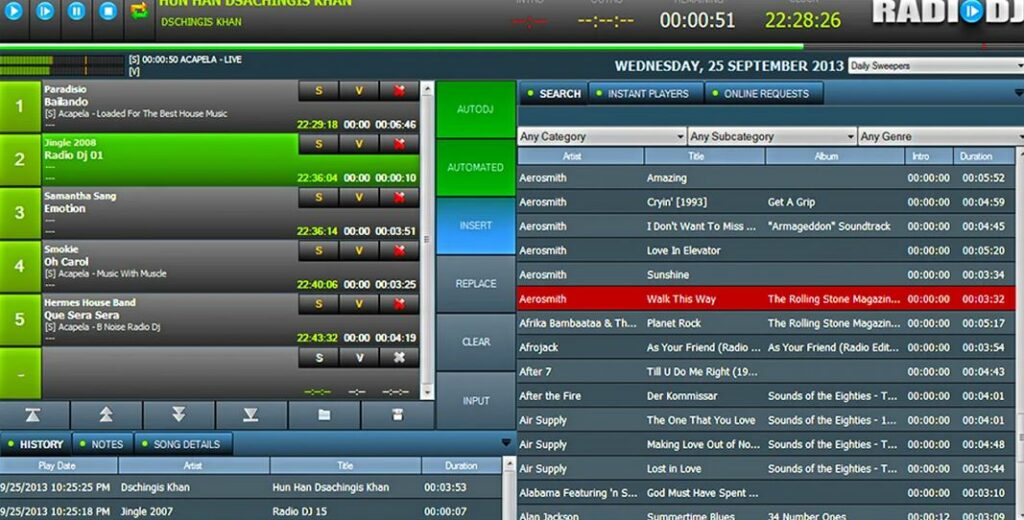Image resolution: width=1024 pixels, height=520 pixels.
Task: Click the green-yellow loop arrows icon
Action: tap(139, 11)
